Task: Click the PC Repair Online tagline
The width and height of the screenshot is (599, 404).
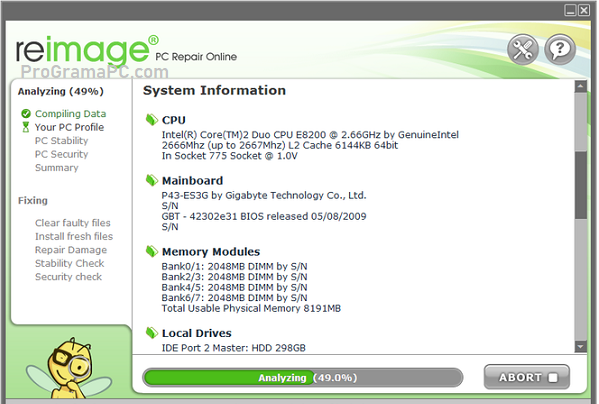Action: [x=196, y=57]
